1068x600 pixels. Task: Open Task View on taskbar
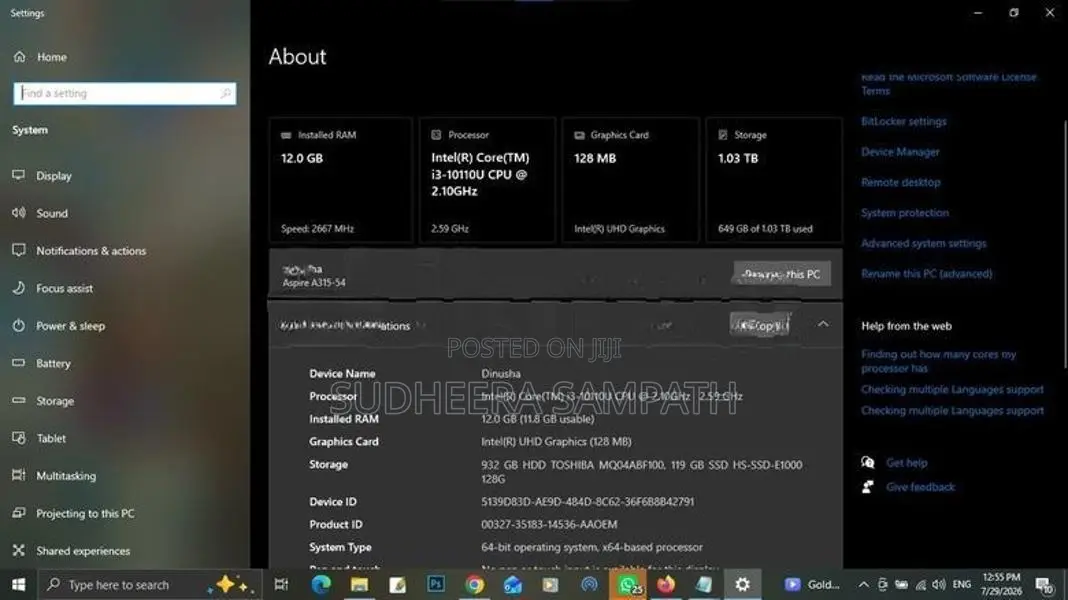click(x=281, y=584)
